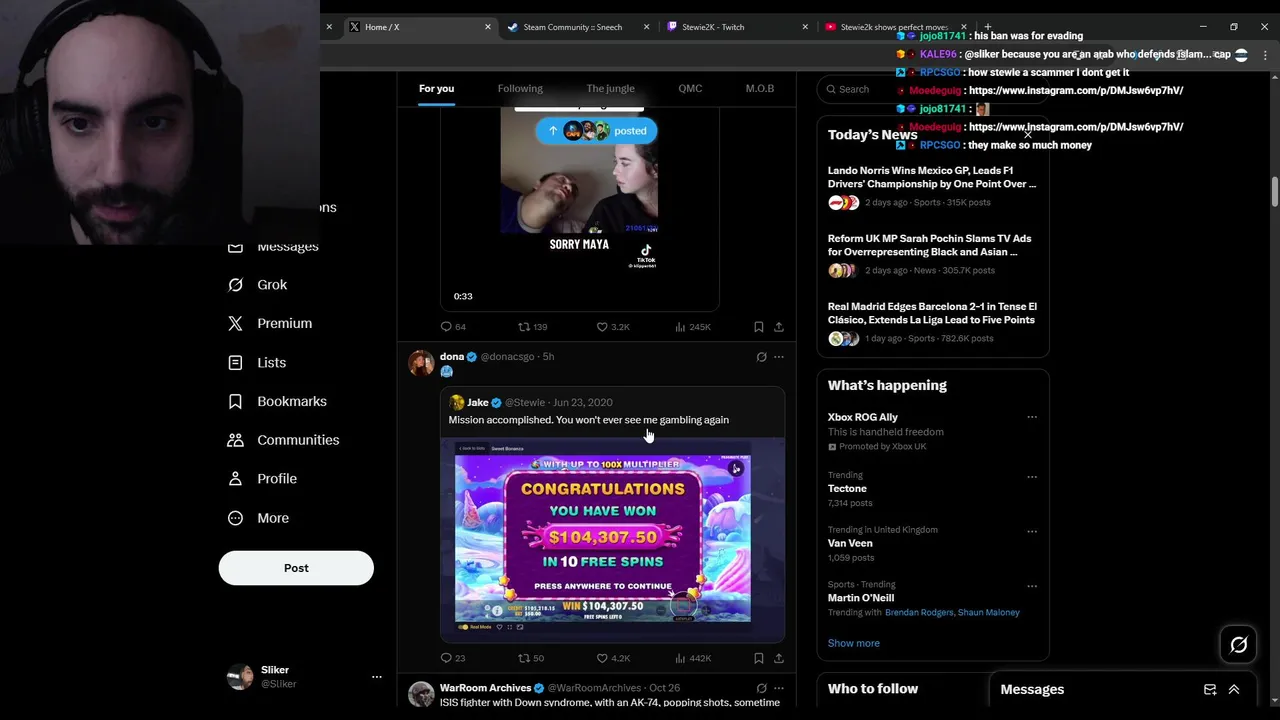1280x720 pixels.
Task: Switch to Stewie2k YouTube browser tab
Action: point(894,27)
